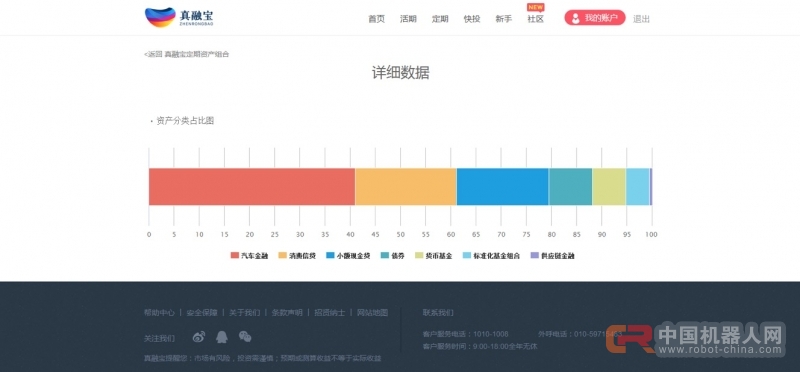Toggle the 小额现金贷 legend swatch
The height and width of the screenshot is (372, 800).
click(x=330, y=256)
